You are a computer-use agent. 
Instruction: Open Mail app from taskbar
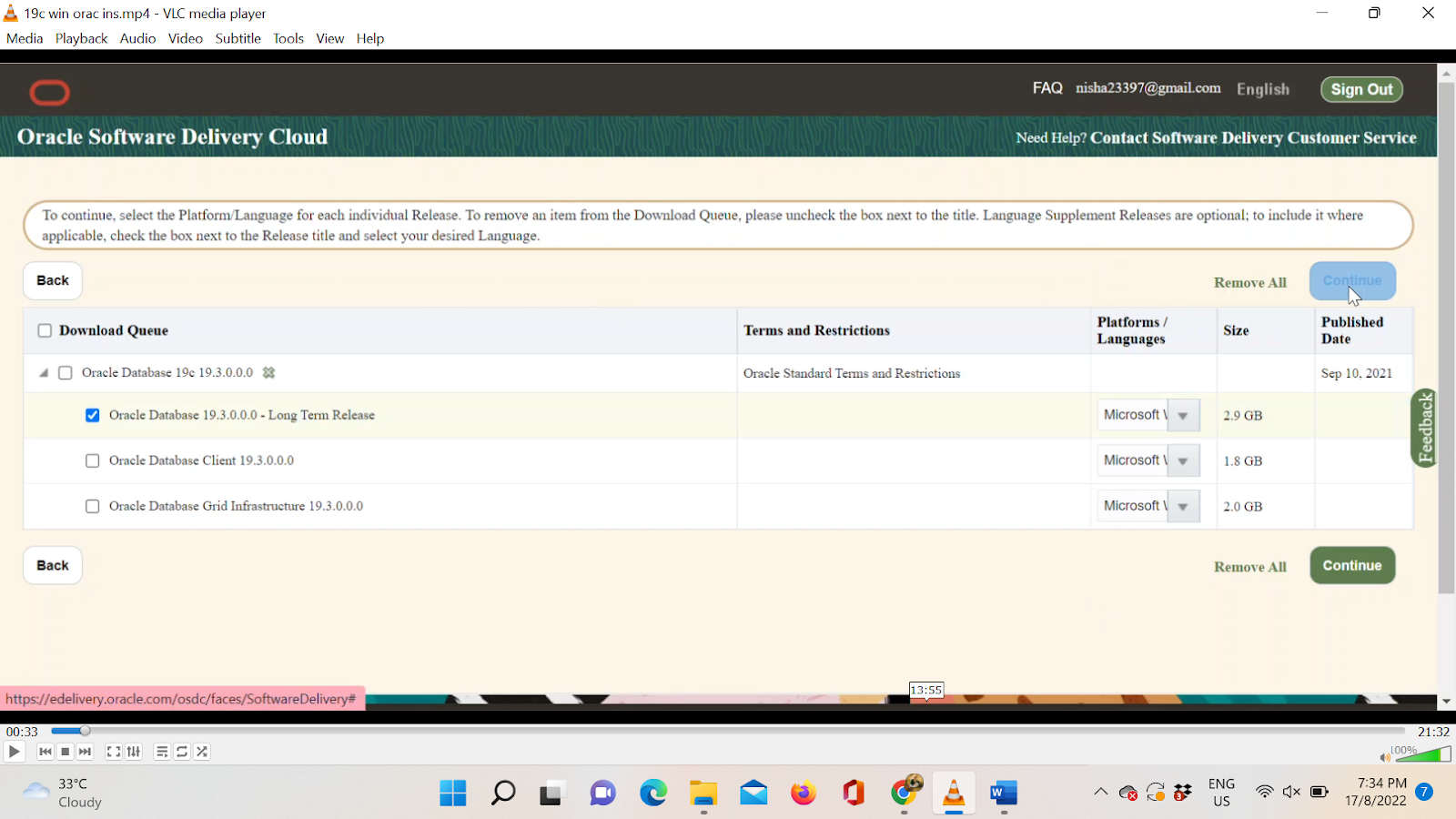point(753,794)
